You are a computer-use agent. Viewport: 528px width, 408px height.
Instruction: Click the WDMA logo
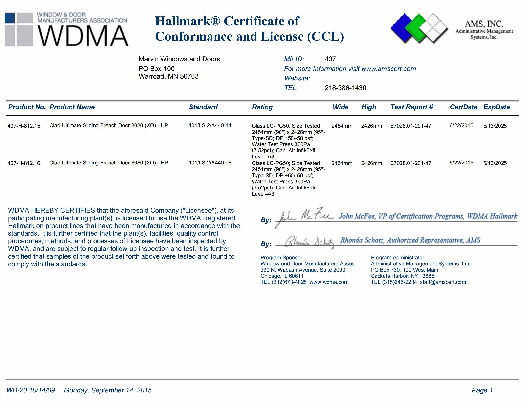tap(66, 29)
